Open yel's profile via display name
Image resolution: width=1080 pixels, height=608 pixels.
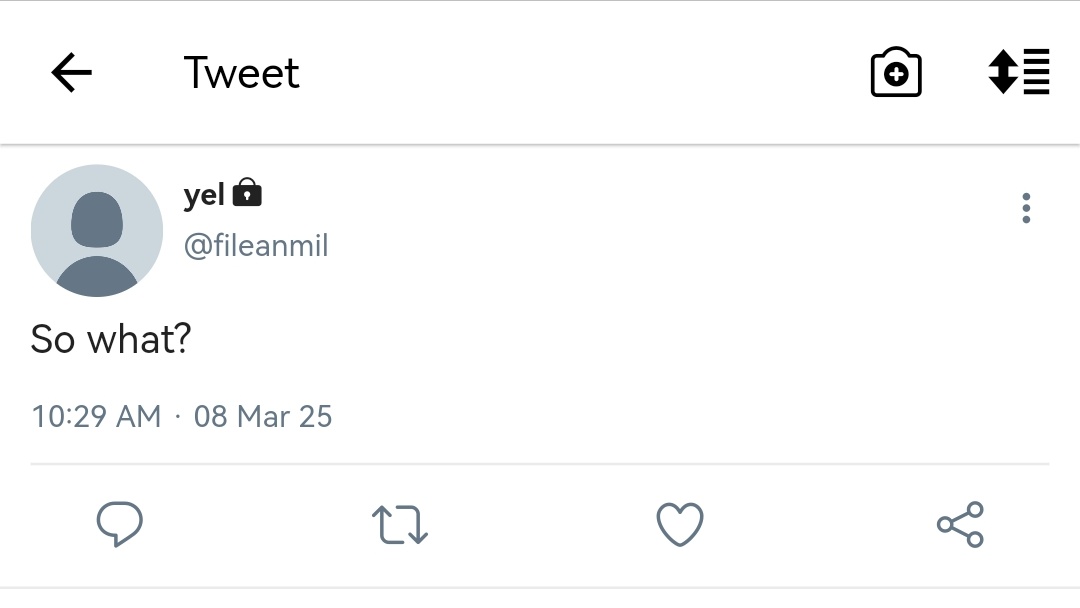tap(204, 195)
